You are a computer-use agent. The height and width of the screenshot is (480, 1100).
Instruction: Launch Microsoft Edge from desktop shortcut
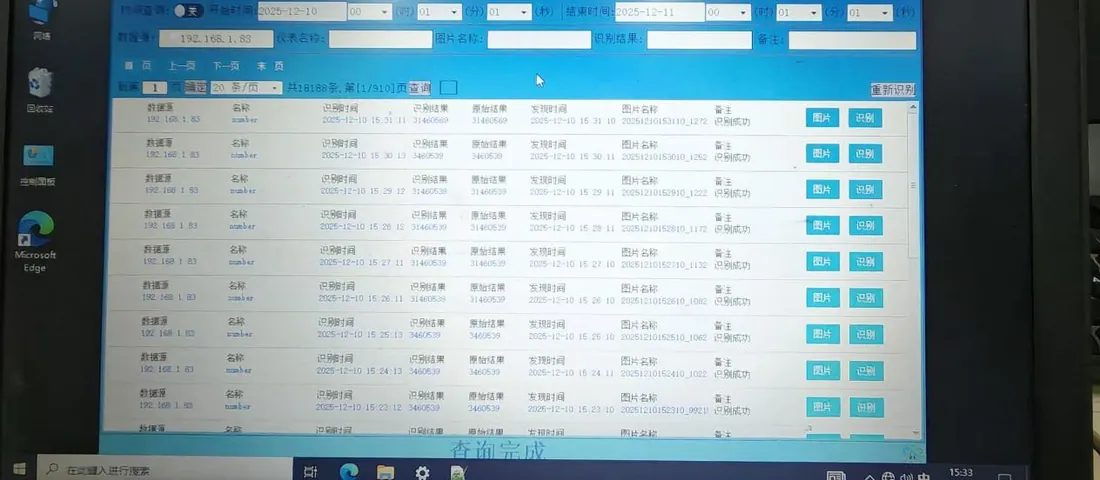35,241
